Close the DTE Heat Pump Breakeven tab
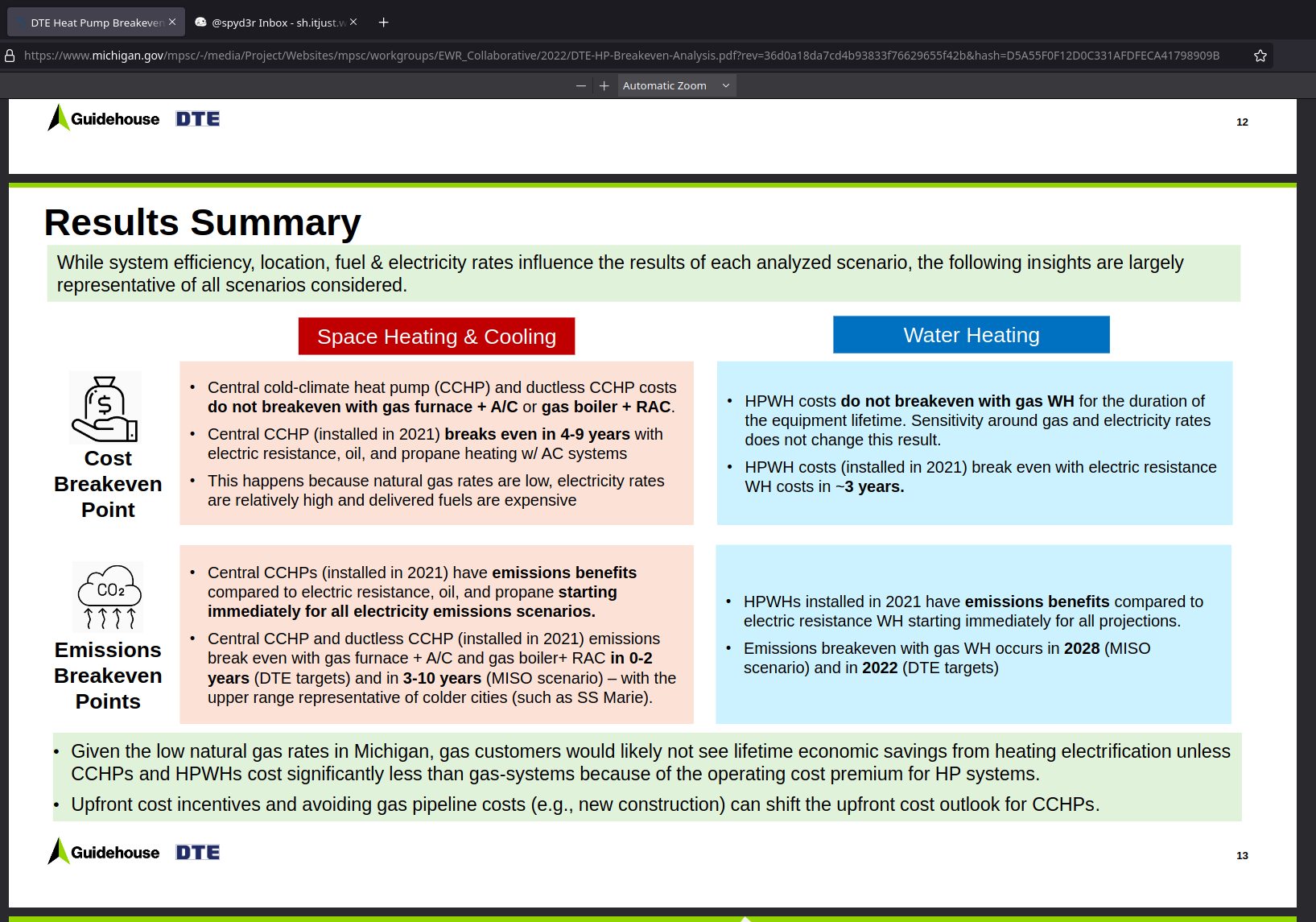 pos(172,23)
